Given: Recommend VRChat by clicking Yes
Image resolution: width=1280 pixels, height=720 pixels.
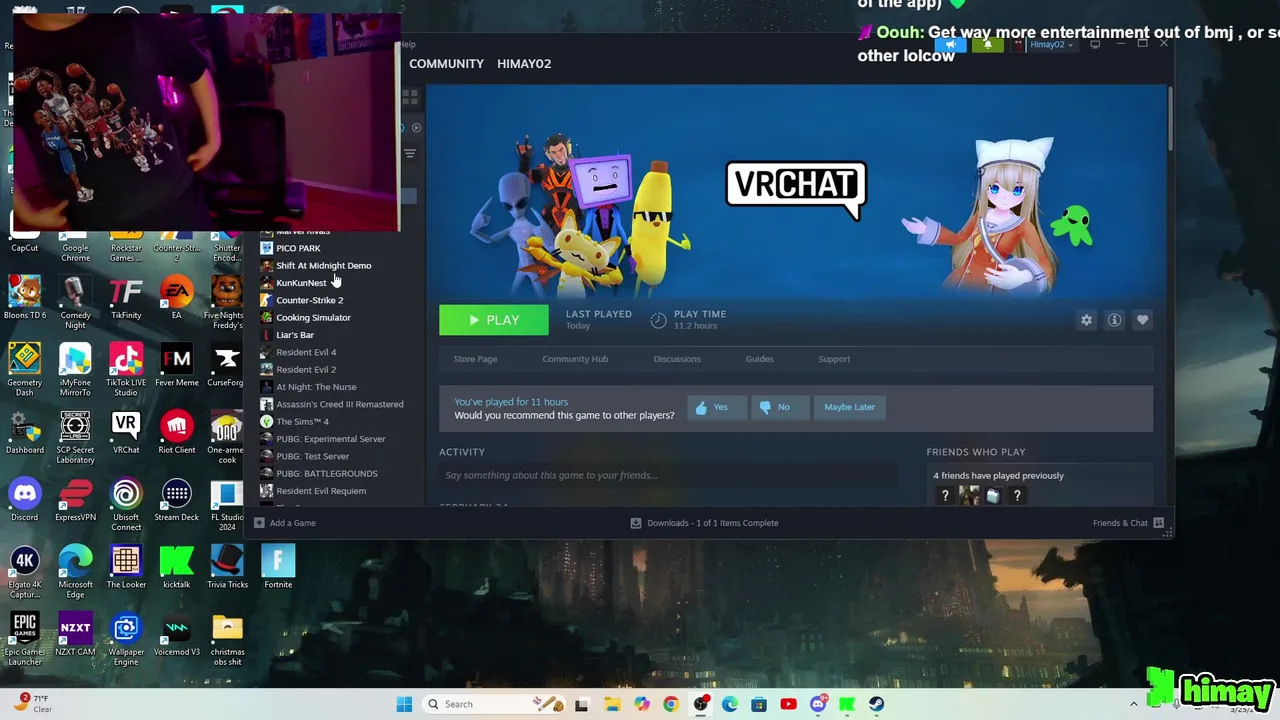Looking at the screenshot, I should click(717, 407).
